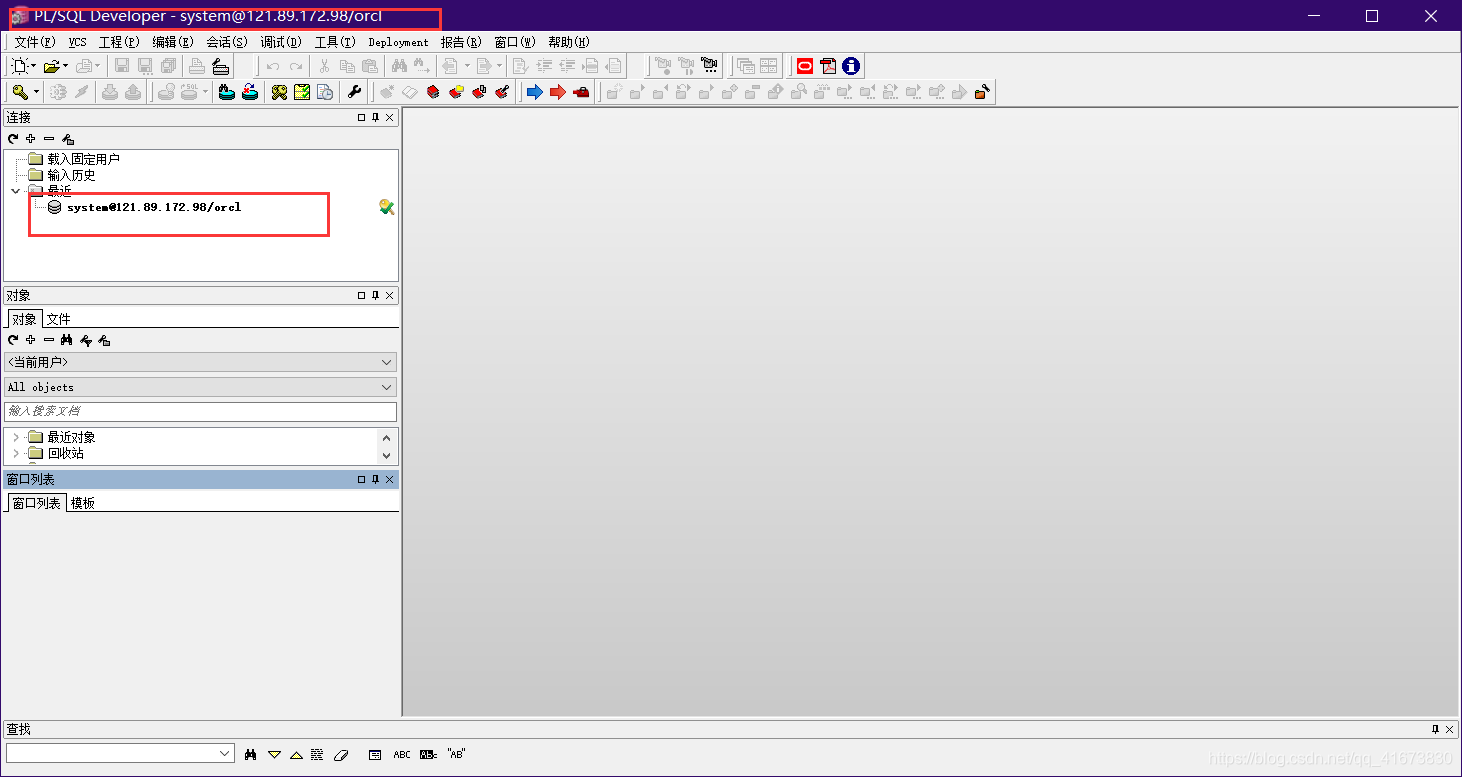Switch to the 模板 tab
Screen dimensions: 1462x777
83,503
